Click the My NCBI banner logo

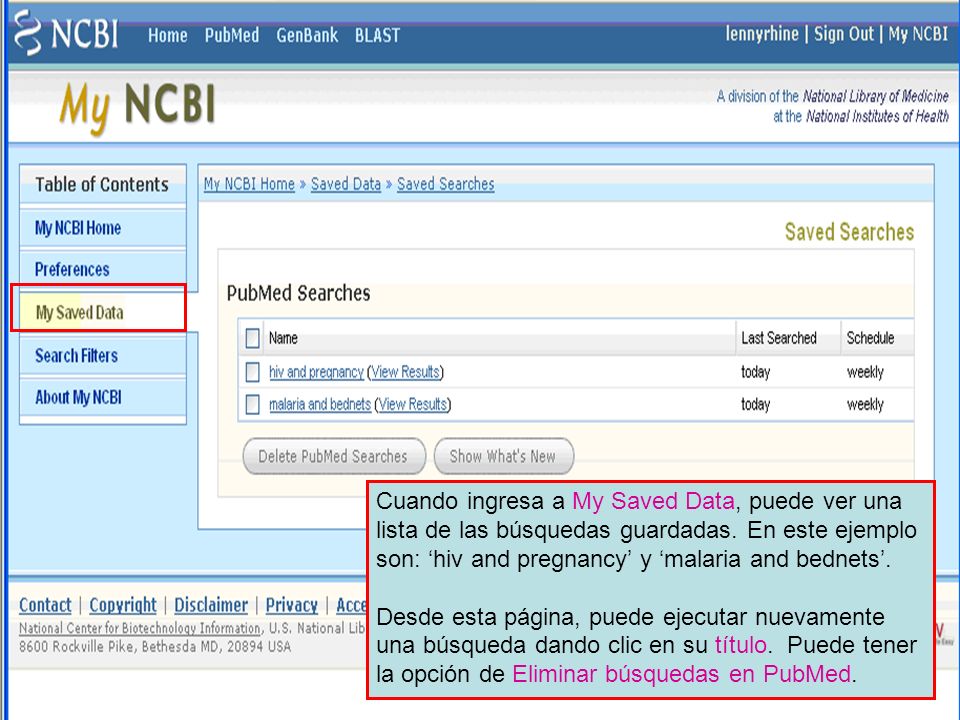[137, 107]
